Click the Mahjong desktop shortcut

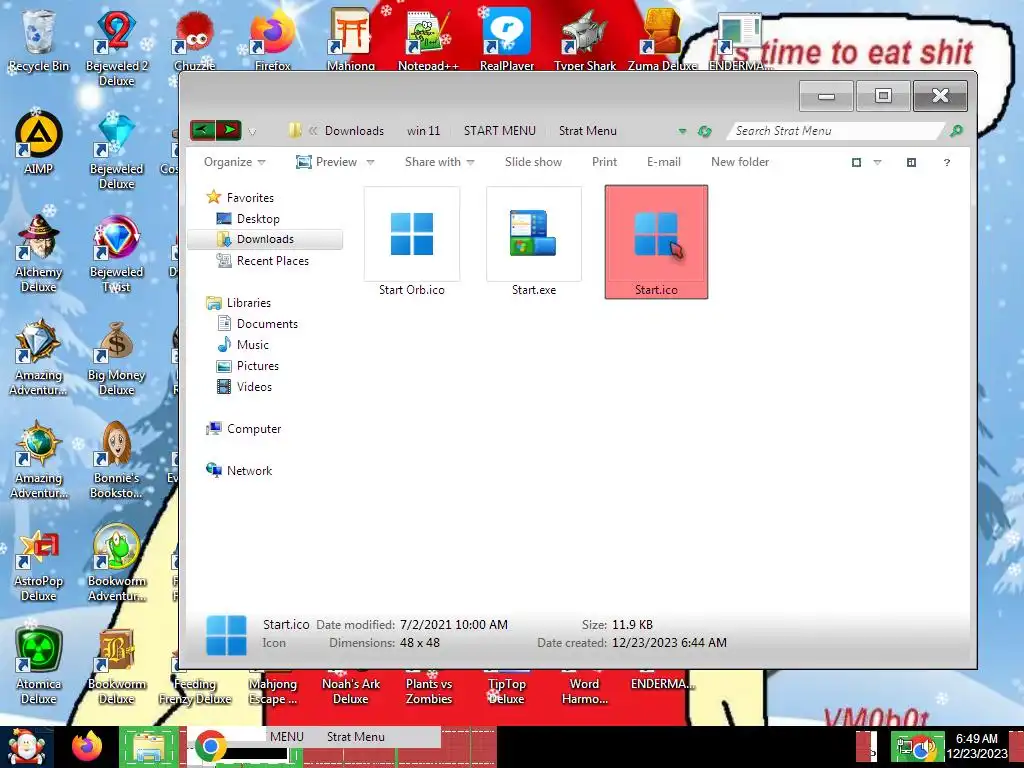[351, 40]
